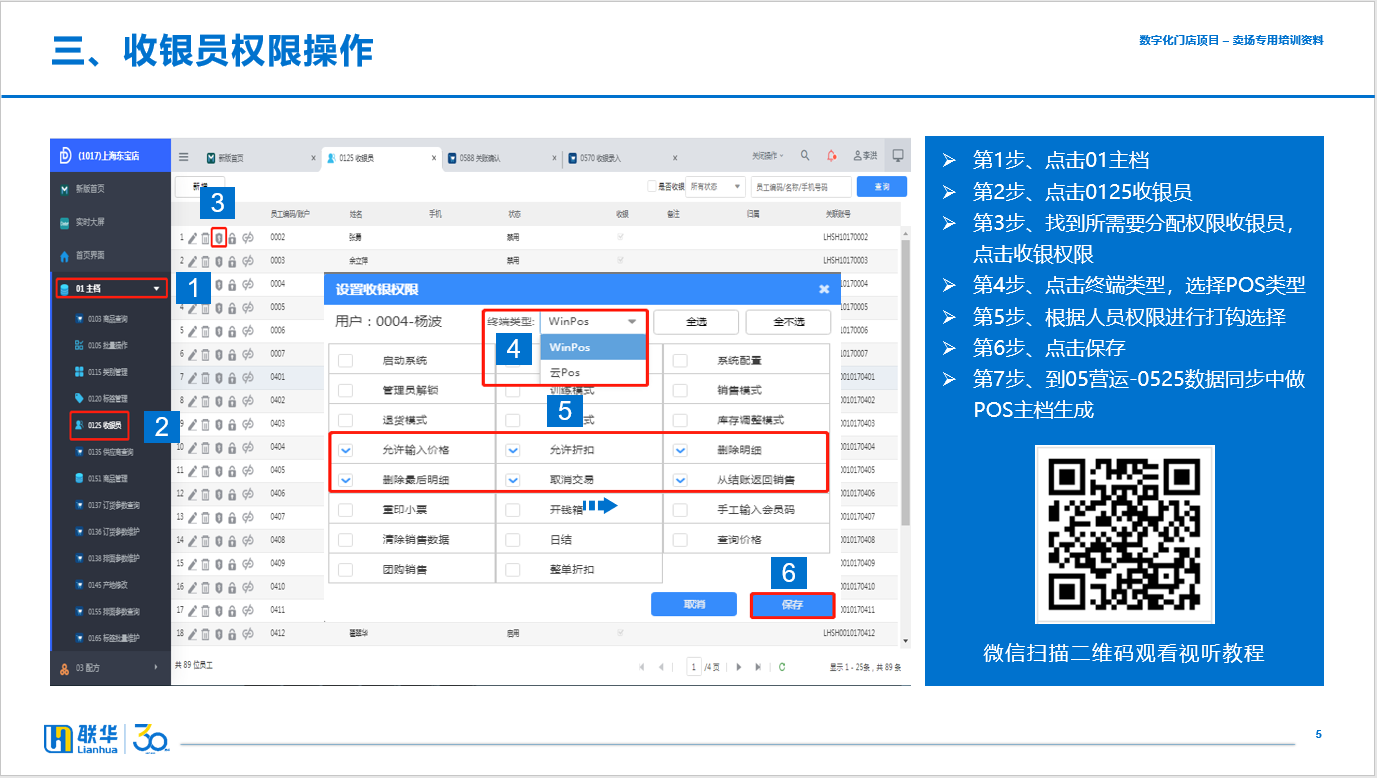Screen dimensions: 1377x778
Task: Click the lock icon for employee 0005
Action: point(232,308)
